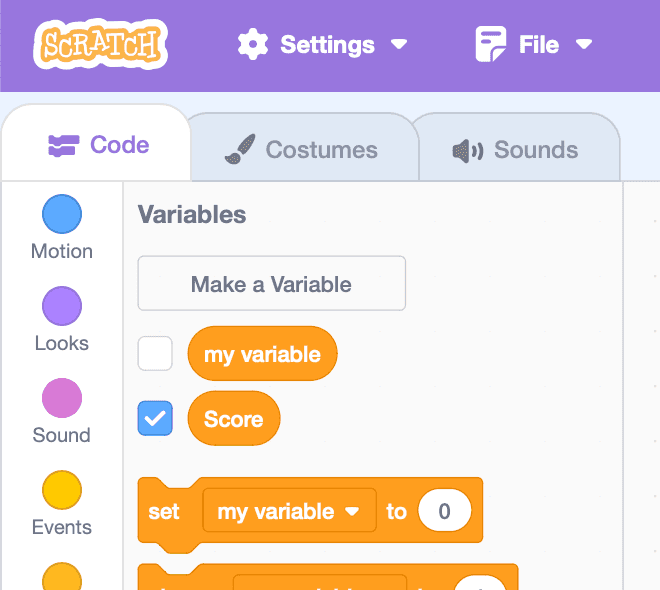
Task: Select the Motion category circle
Action: coord(61,214)
